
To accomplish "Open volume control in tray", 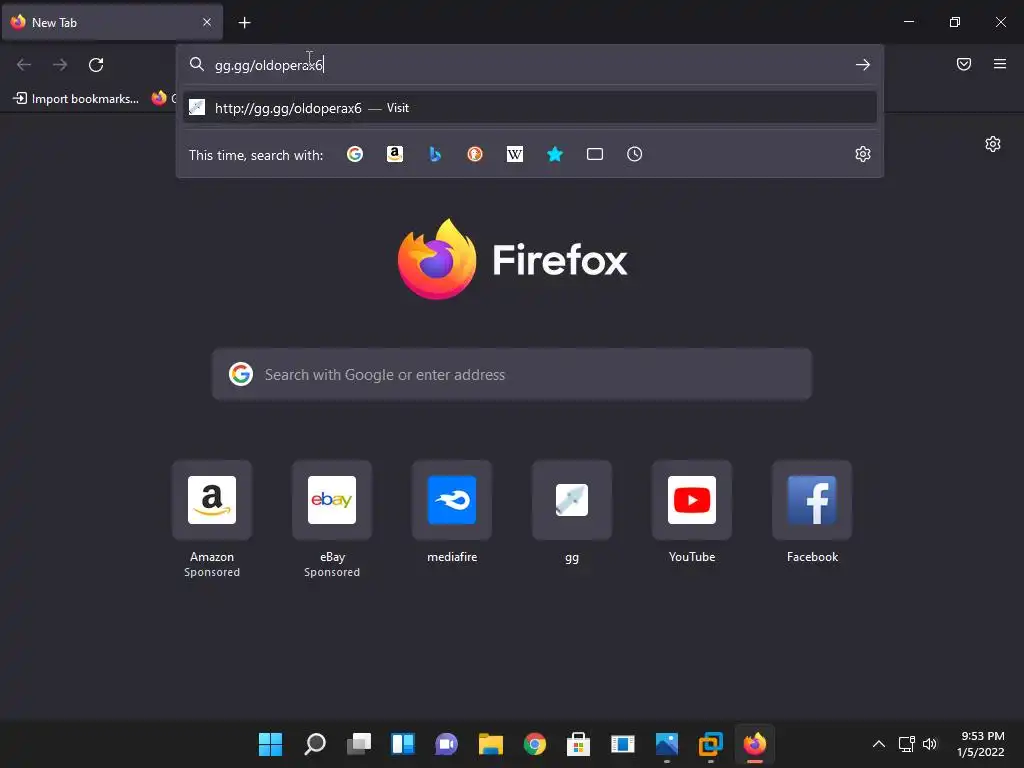I will click(929, 744).
